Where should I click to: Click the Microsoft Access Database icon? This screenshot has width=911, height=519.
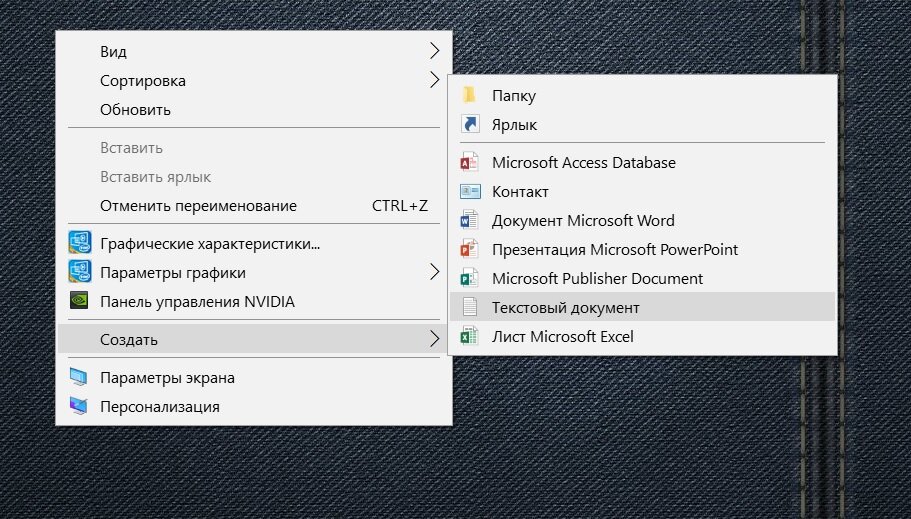(470, 162)
